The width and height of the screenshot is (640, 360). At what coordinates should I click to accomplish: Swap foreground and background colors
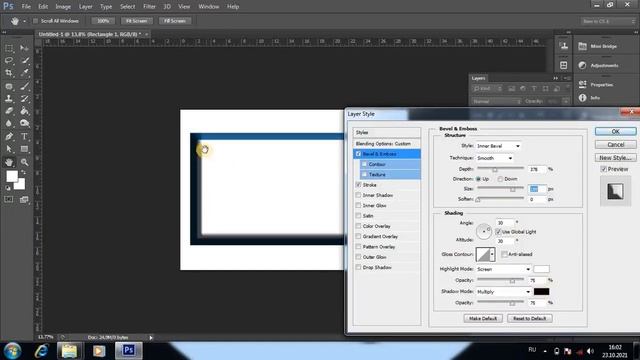(x=23, y=172)
